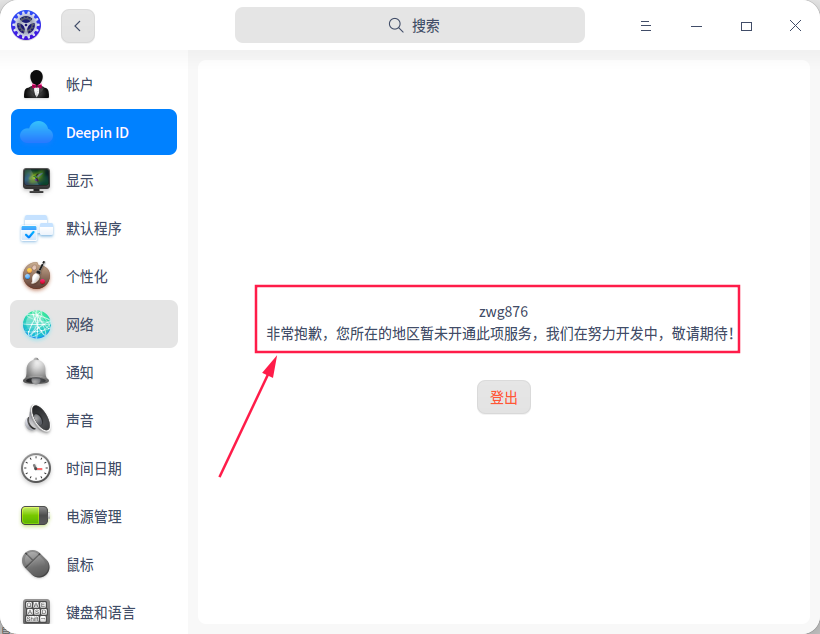Screen dimensions: 820x634
Task: Open the 通知 notification settings
Action: (94, 372)
